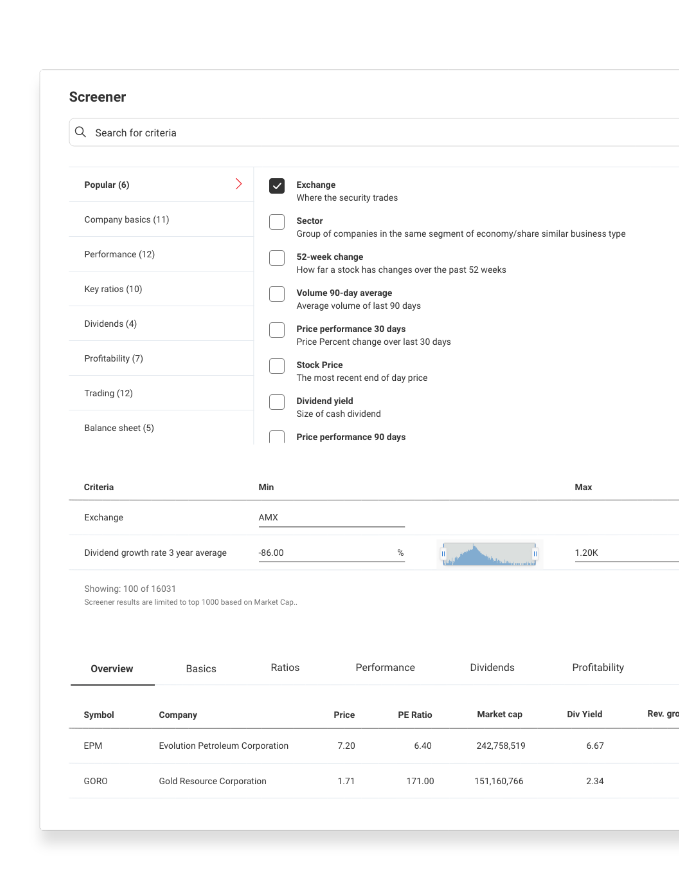This screenshot has width=679, height=880.
Task: Tick the 52-week change checkbox
Action: point(277,258)
